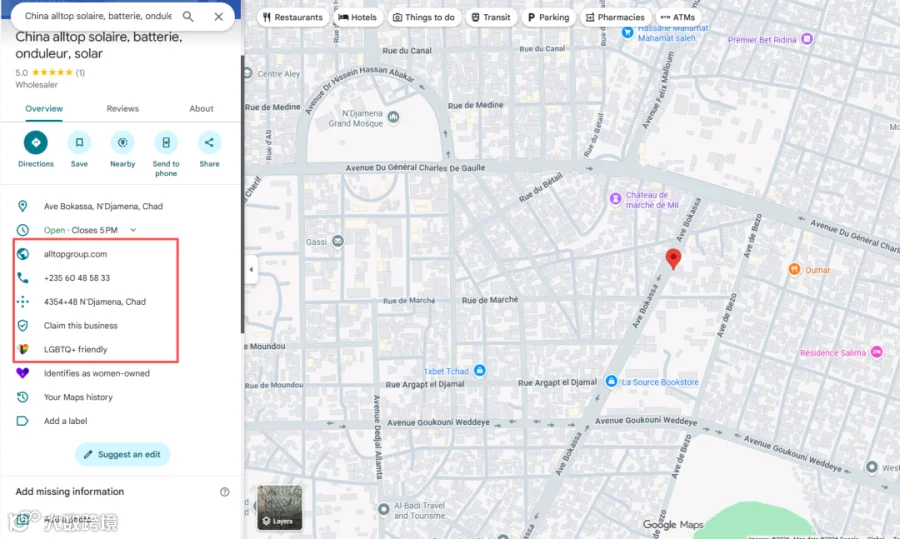This screenshot has height=539, width=900.
Task: Save this place to a list
Action: click(79, 149)
